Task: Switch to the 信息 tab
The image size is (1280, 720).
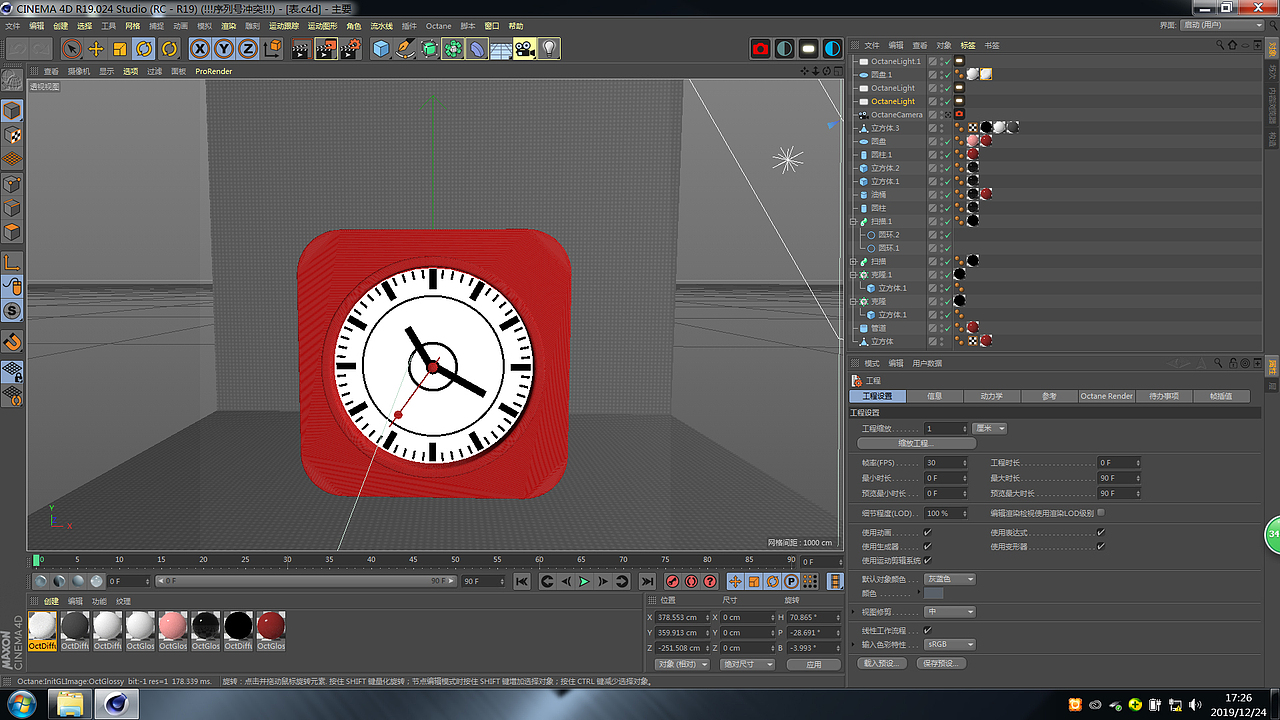Action: pos(934,396)
